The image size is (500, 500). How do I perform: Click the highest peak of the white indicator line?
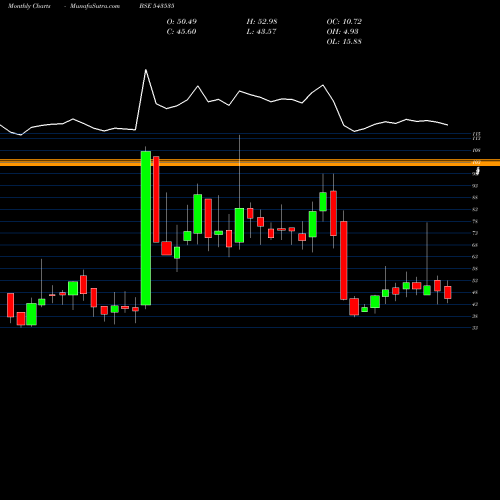click(146, 70)
